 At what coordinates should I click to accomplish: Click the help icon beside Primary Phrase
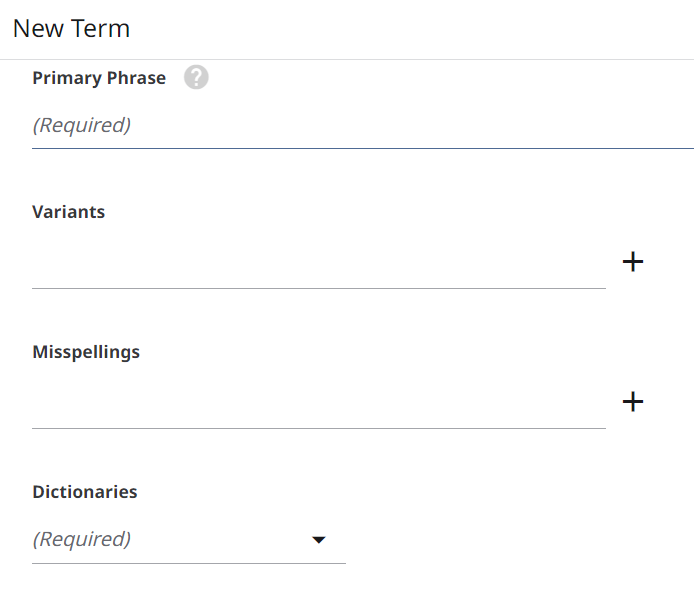point(196,78)
